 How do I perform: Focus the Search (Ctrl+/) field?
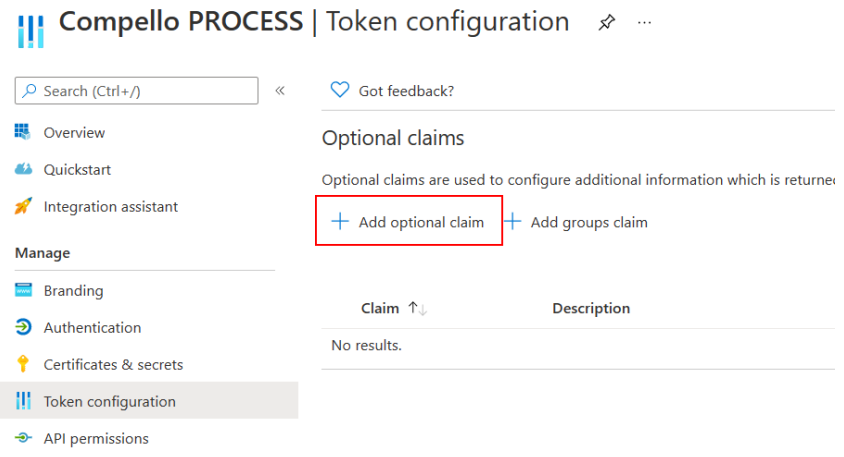[x=137, y=90]
